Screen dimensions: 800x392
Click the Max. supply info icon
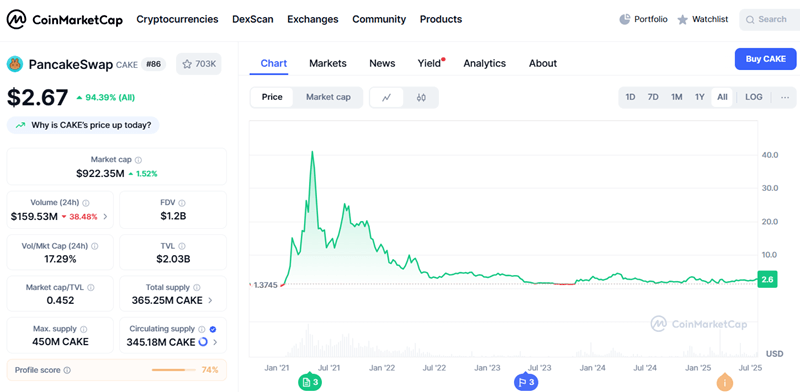coord(84,329)
